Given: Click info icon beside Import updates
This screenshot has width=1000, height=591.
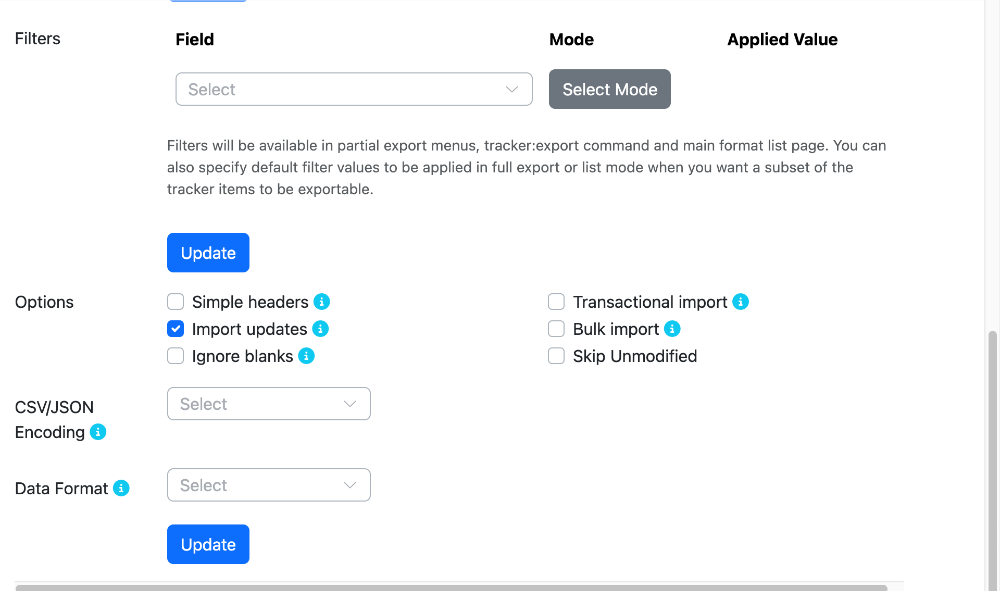Looking at the screenshot, I should point(320,329).
